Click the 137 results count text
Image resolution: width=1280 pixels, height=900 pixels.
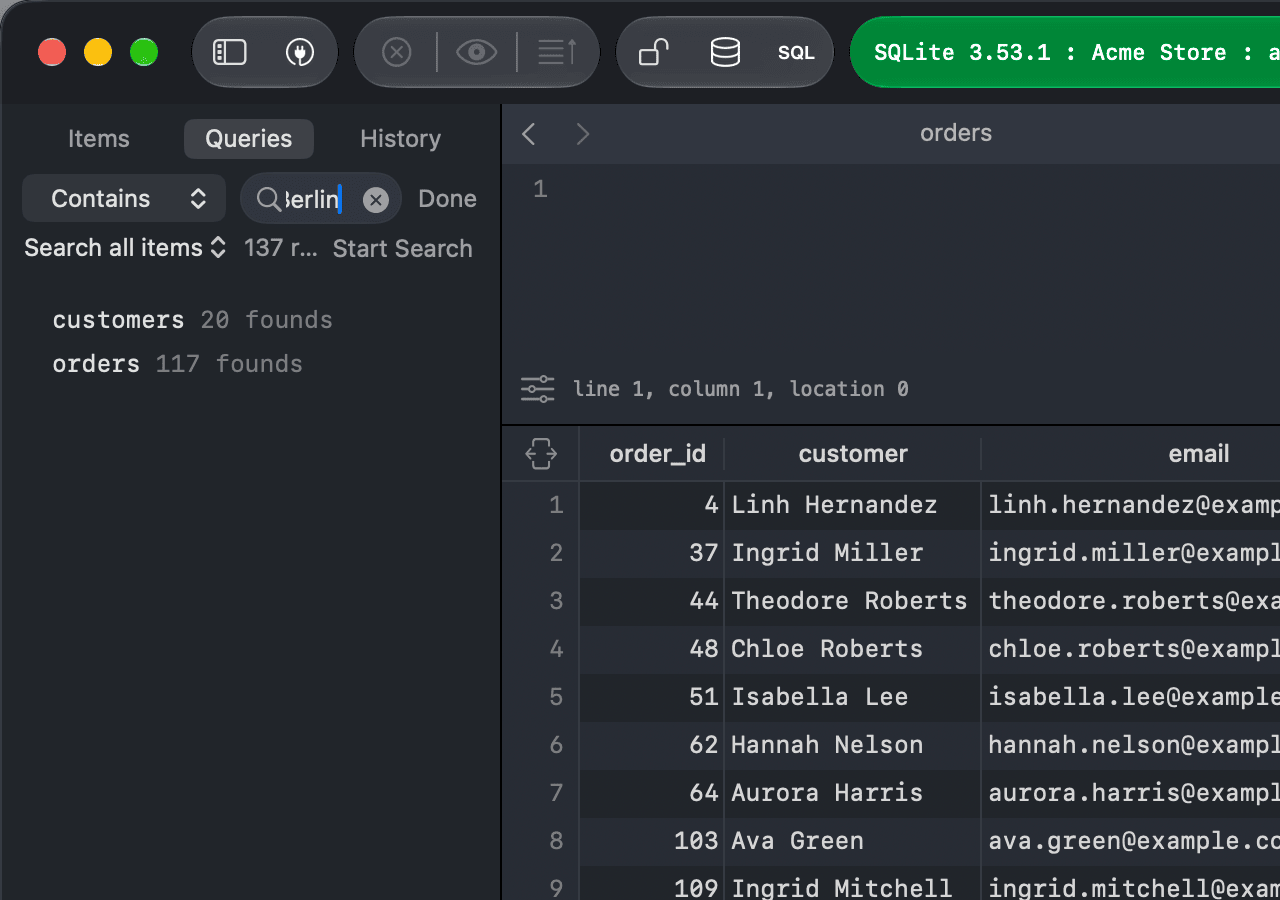tap(280, 248)
